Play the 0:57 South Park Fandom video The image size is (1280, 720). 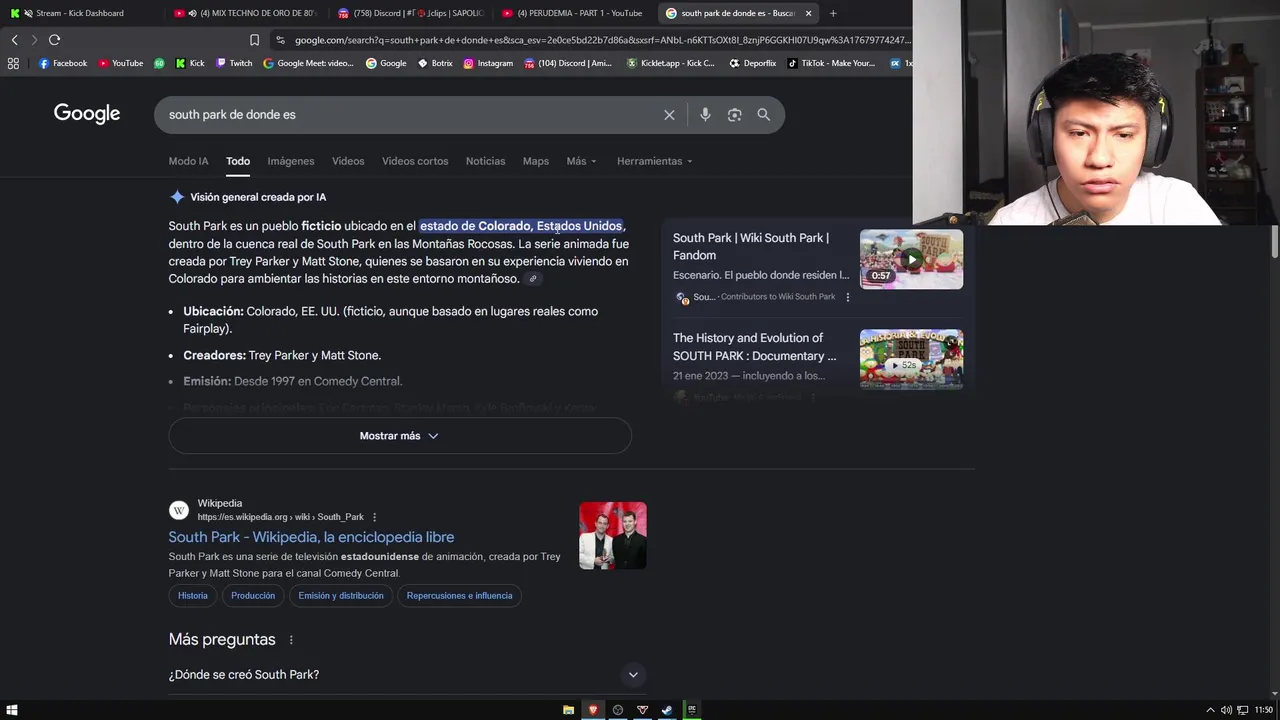tap(911, 259)
